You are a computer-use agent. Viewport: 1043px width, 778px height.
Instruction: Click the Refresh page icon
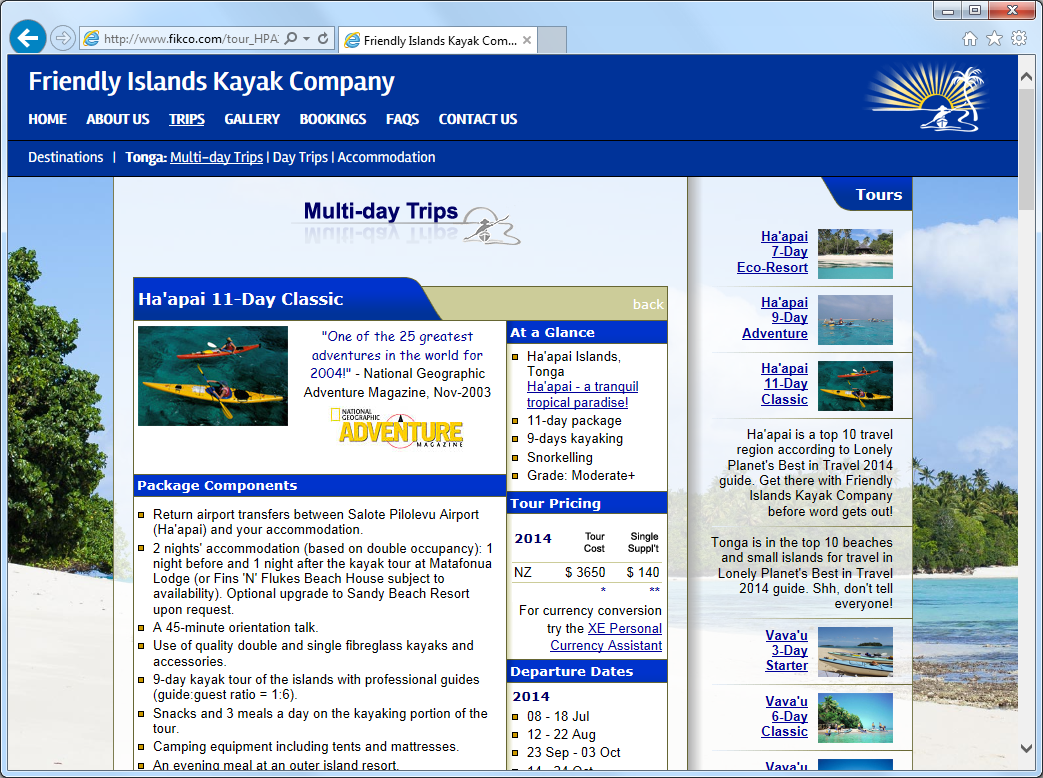(x=323, y=39)
